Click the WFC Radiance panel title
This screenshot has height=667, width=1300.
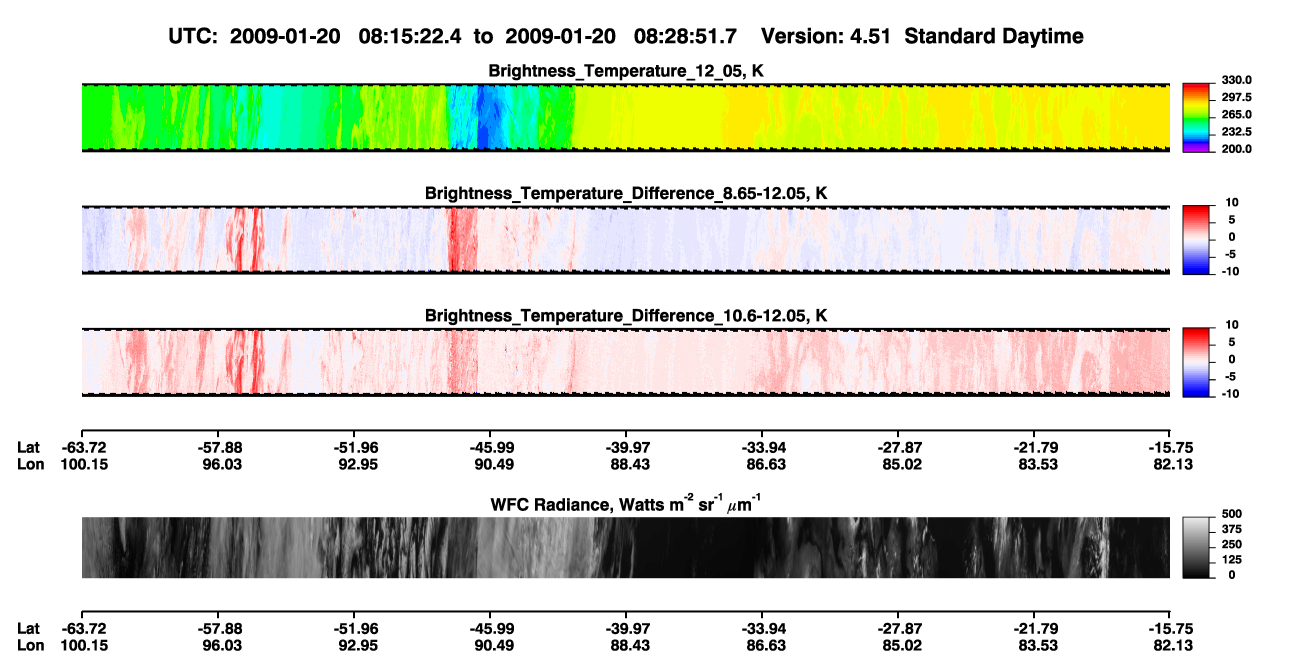(626, 503)
